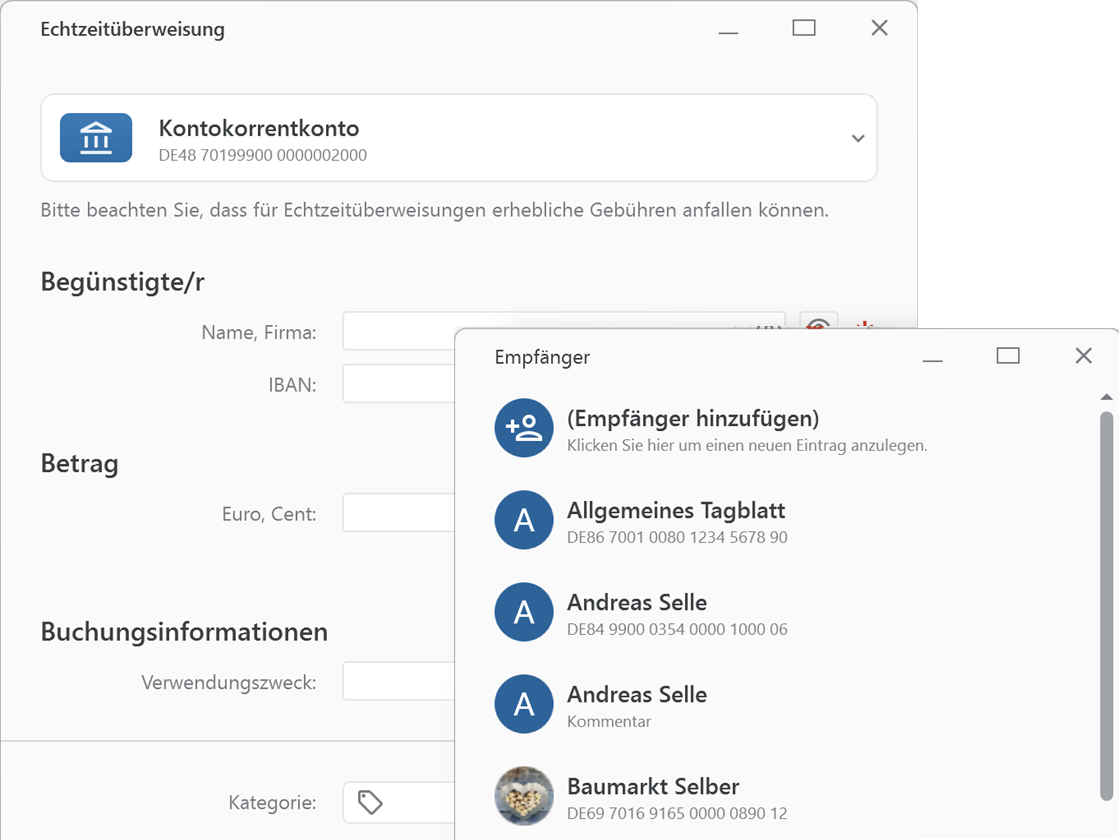Click the avatar beside Andreas Selle with IBAN

click(523, 612)
